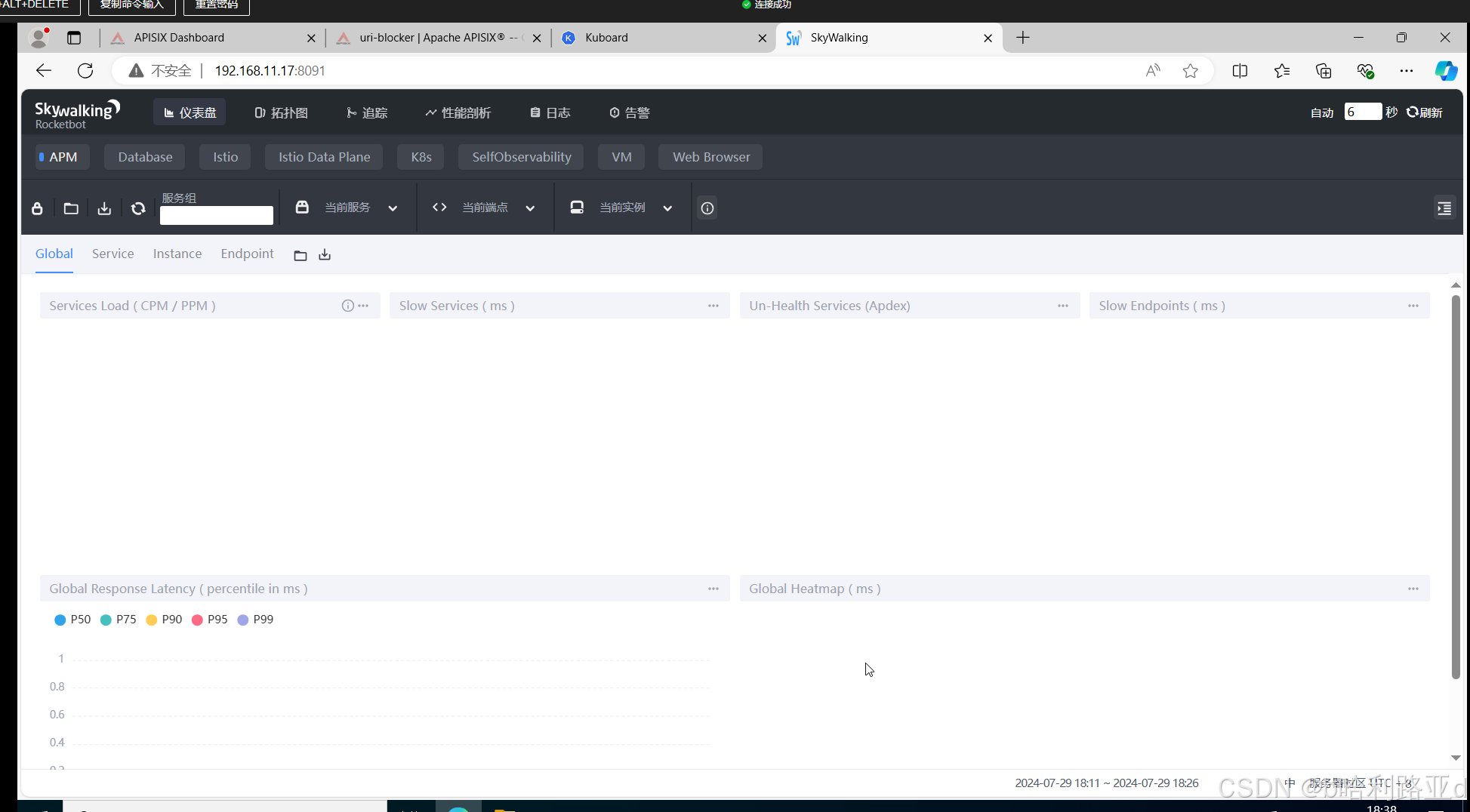Click the download icon beside Endpoint tab

(325, 255)
